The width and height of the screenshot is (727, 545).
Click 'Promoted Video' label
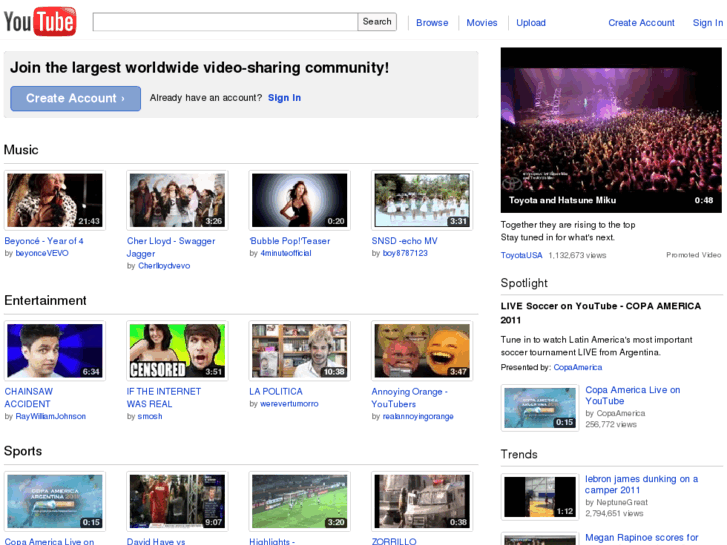(694, 255)
